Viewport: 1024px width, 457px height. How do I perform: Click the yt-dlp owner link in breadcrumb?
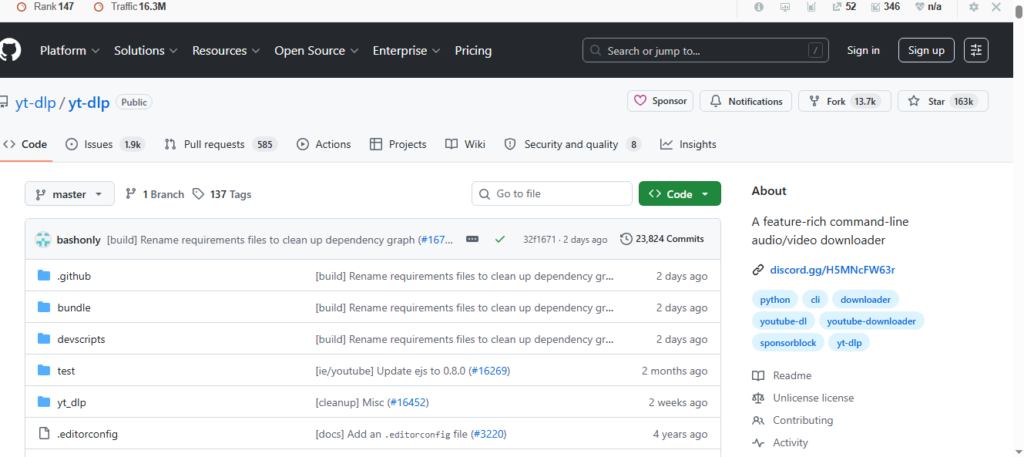coord(36,102)
